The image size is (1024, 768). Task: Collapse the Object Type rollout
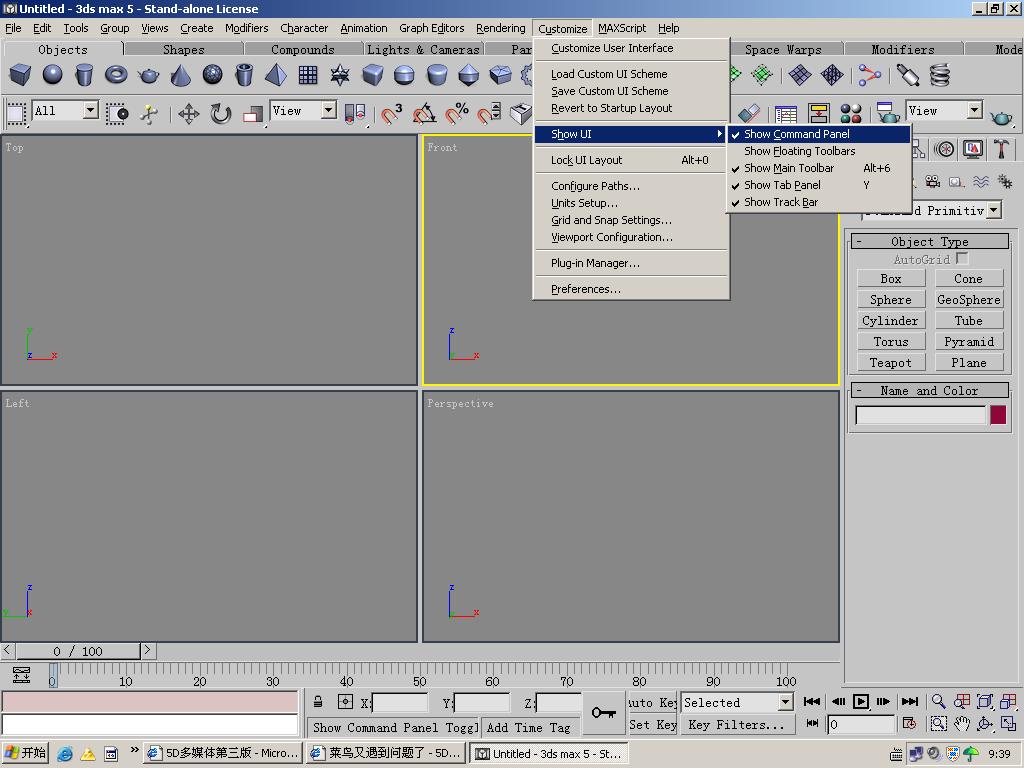point(930,242)
